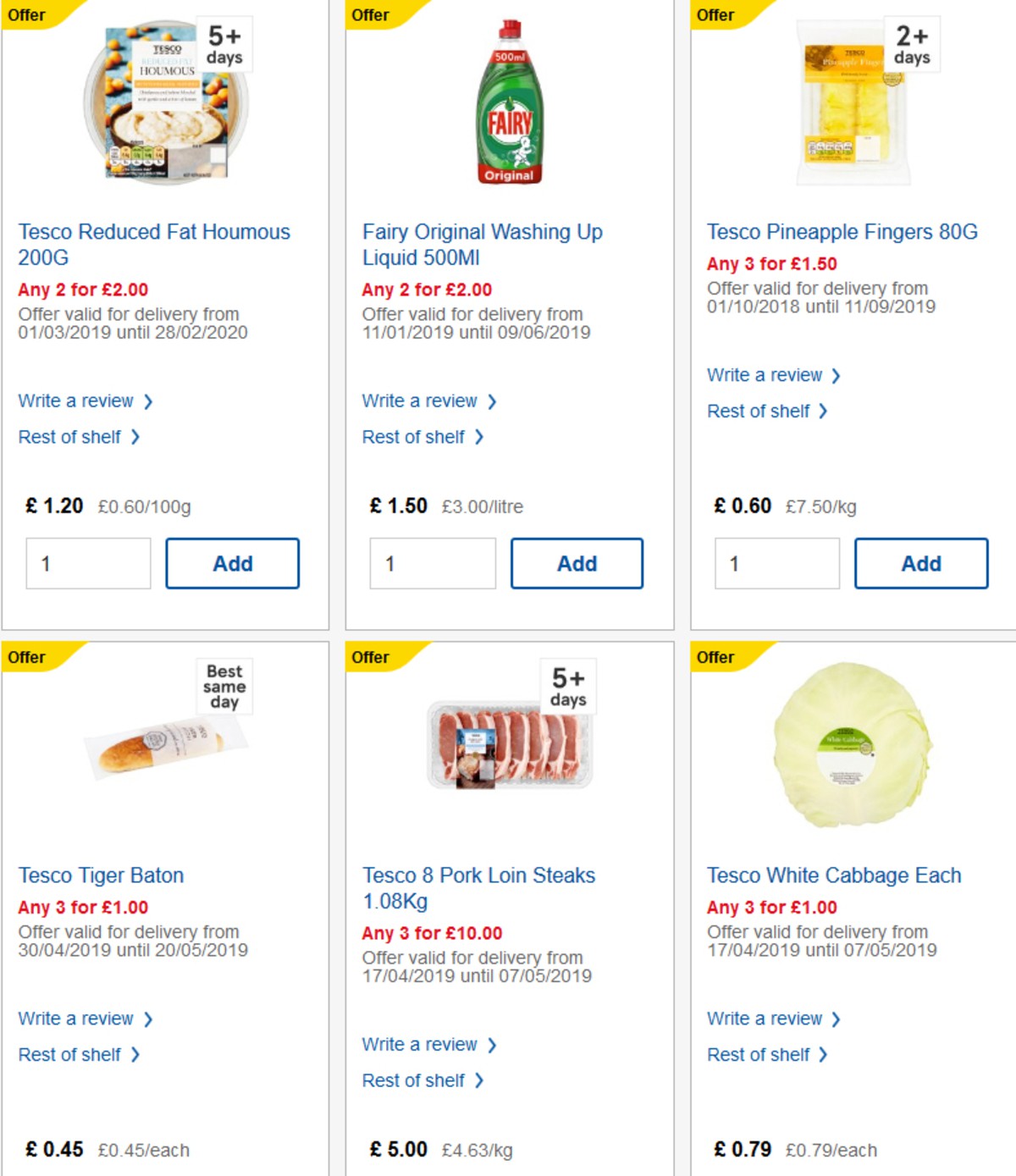Click the Any 3 for £10.00 offer text

431,933
